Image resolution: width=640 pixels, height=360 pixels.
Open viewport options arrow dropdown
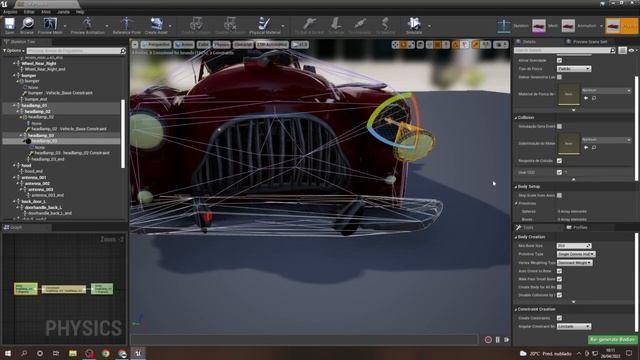point(135,44)
